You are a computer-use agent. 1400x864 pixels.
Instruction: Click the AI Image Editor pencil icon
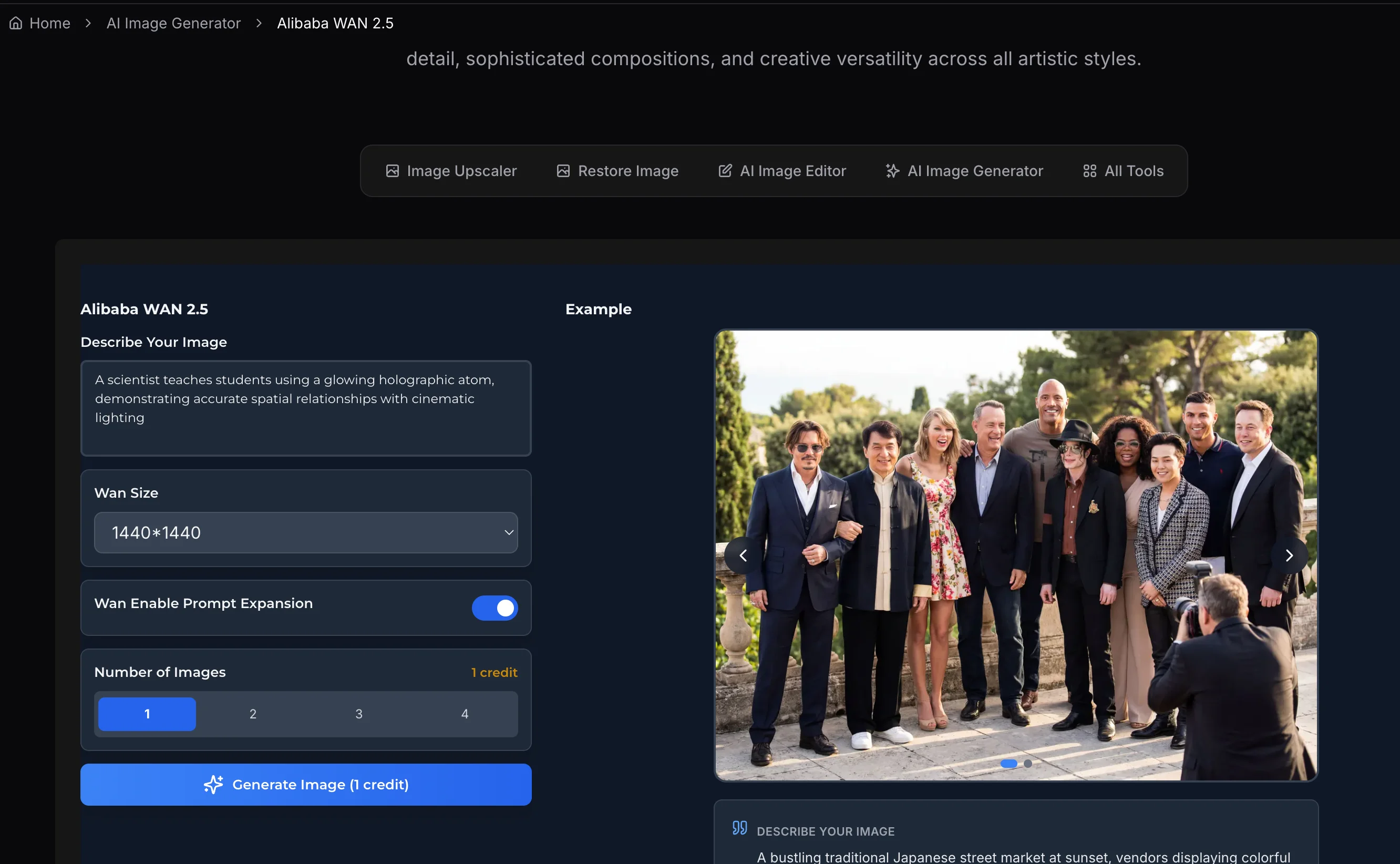tap(725, 171)
